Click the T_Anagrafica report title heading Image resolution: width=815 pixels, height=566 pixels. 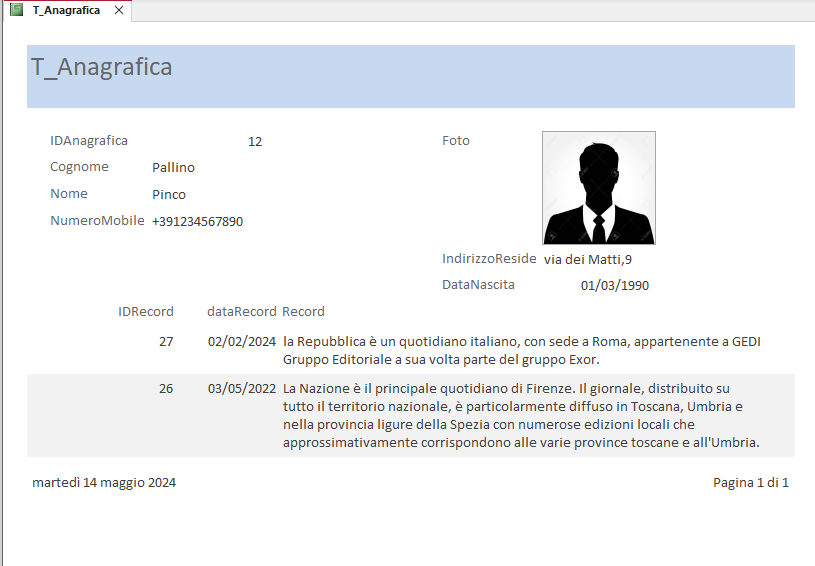tap(101, 67)
